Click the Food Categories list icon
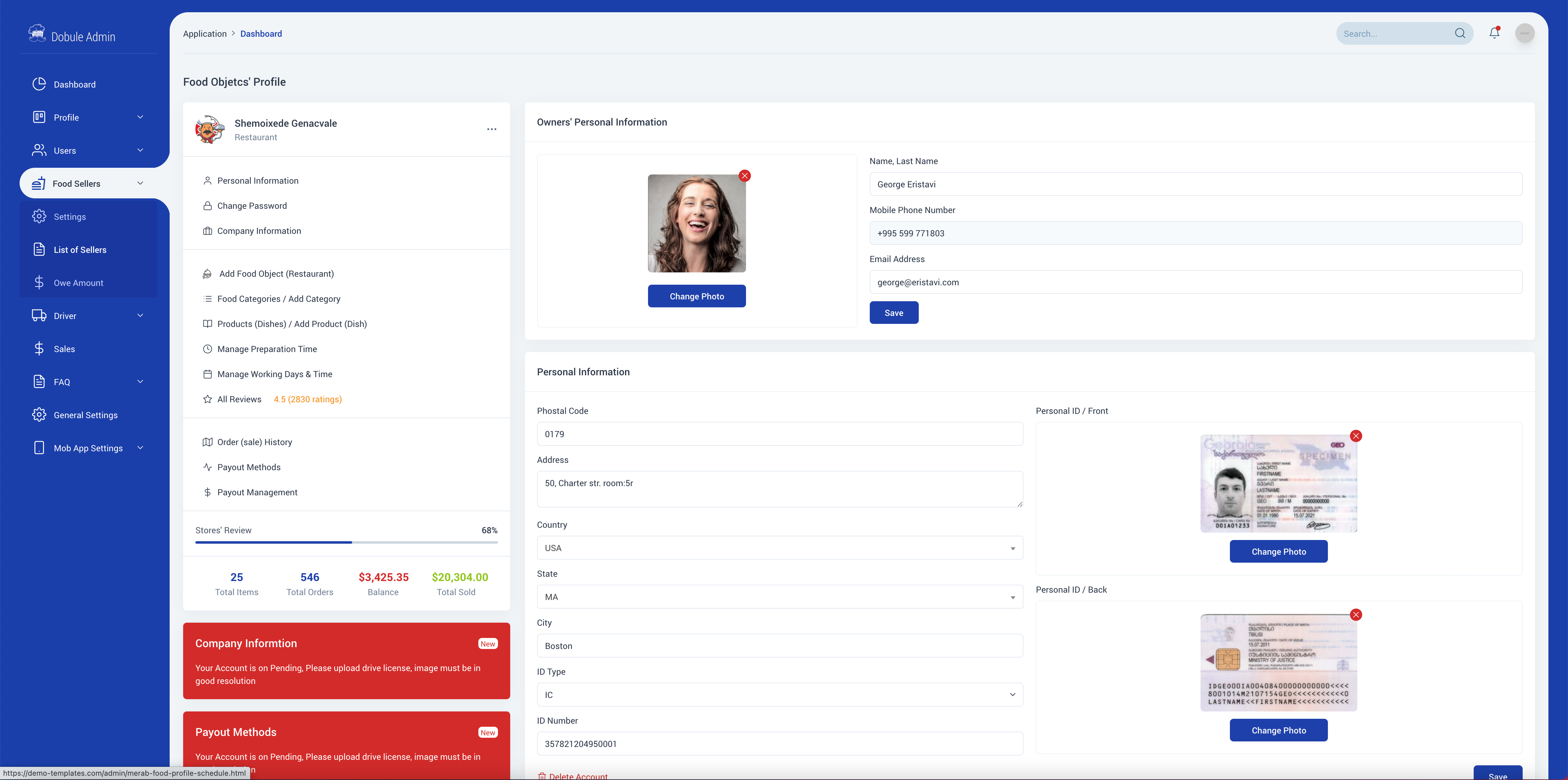 tap(208, 299)
